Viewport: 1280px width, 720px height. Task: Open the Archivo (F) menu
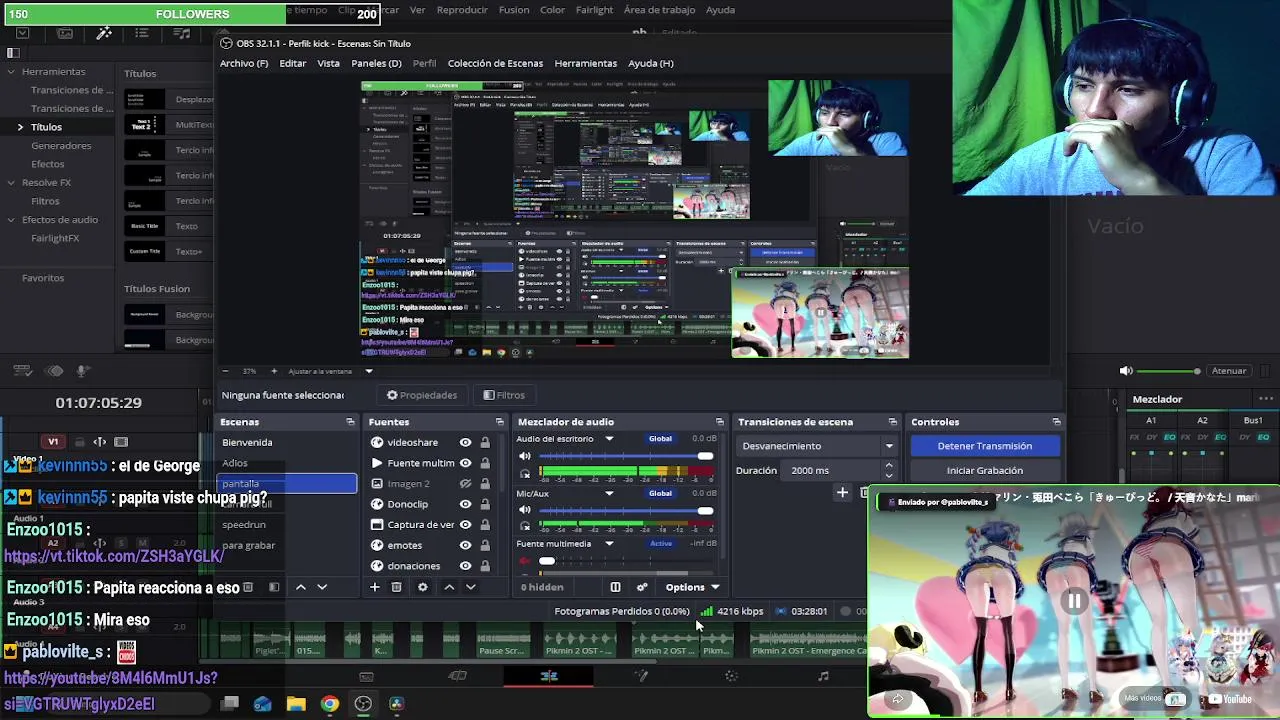coord(244,63)
